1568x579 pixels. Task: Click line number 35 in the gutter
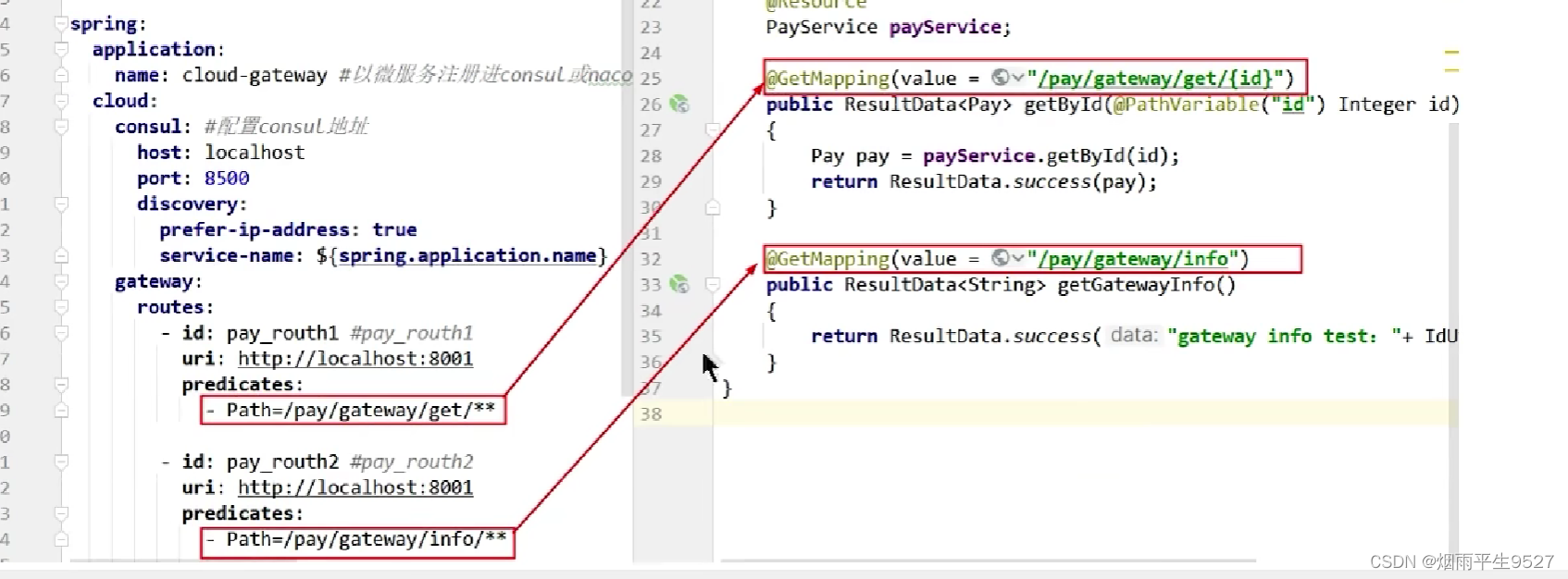652,337
